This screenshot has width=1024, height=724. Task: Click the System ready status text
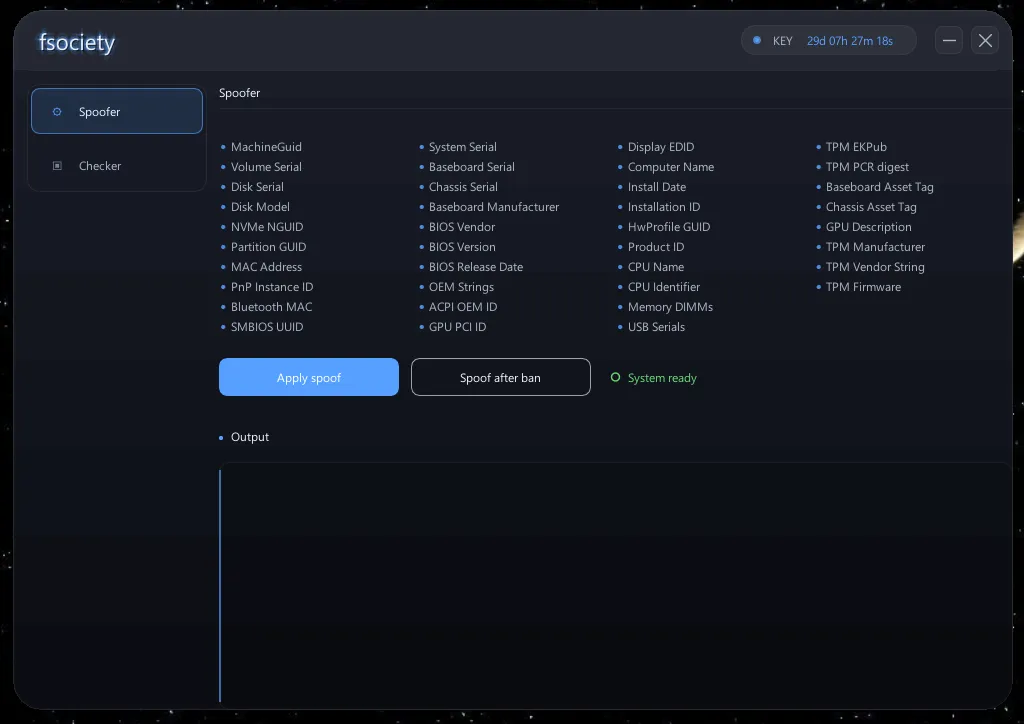pos(662,378)
